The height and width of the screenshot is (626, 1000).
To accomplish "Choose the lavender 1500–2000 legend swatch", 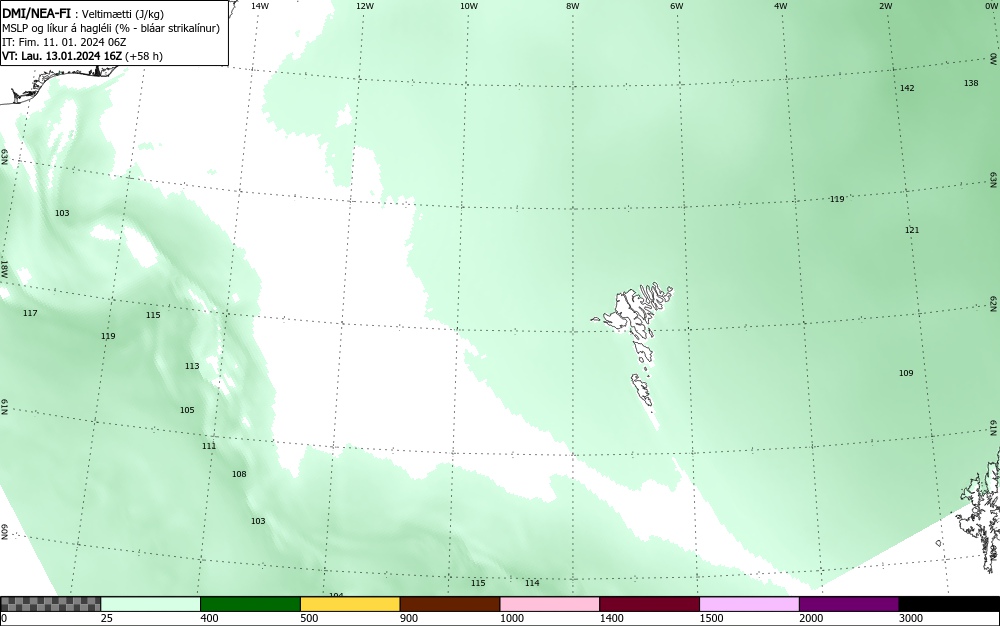I will click(749, 604).
